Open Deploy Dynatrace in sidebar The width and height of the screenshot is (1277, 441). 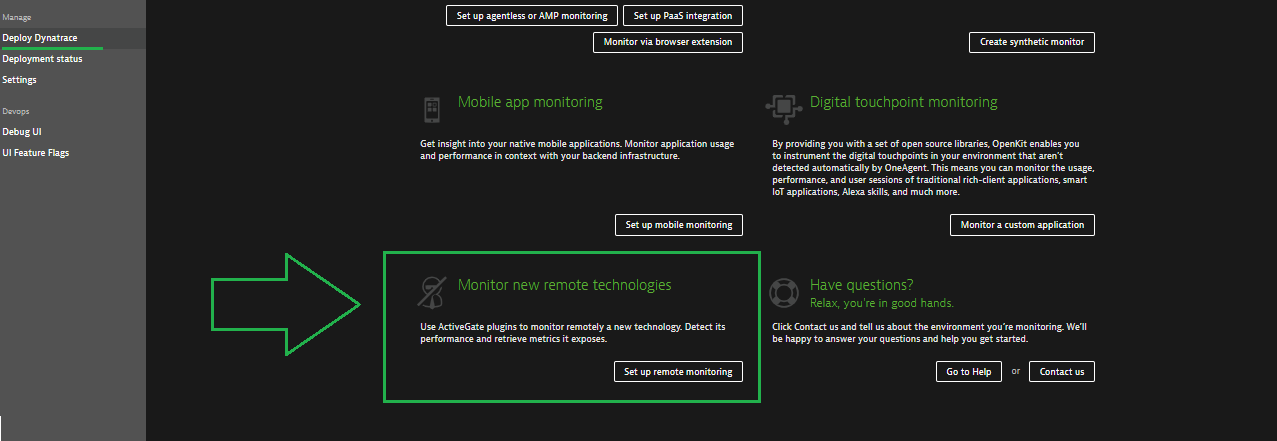pos(72,38)
